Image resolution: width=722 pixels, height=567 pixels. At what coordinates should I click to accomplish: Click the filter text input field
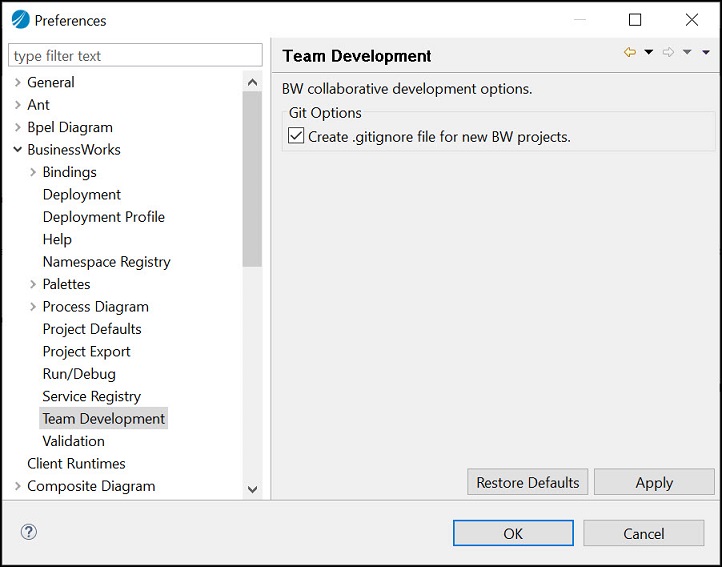tap(135, 56)
